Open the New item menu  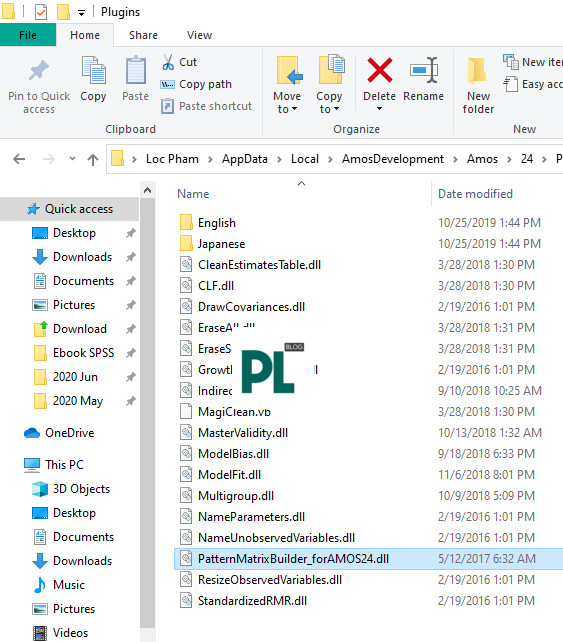(533, 62)
